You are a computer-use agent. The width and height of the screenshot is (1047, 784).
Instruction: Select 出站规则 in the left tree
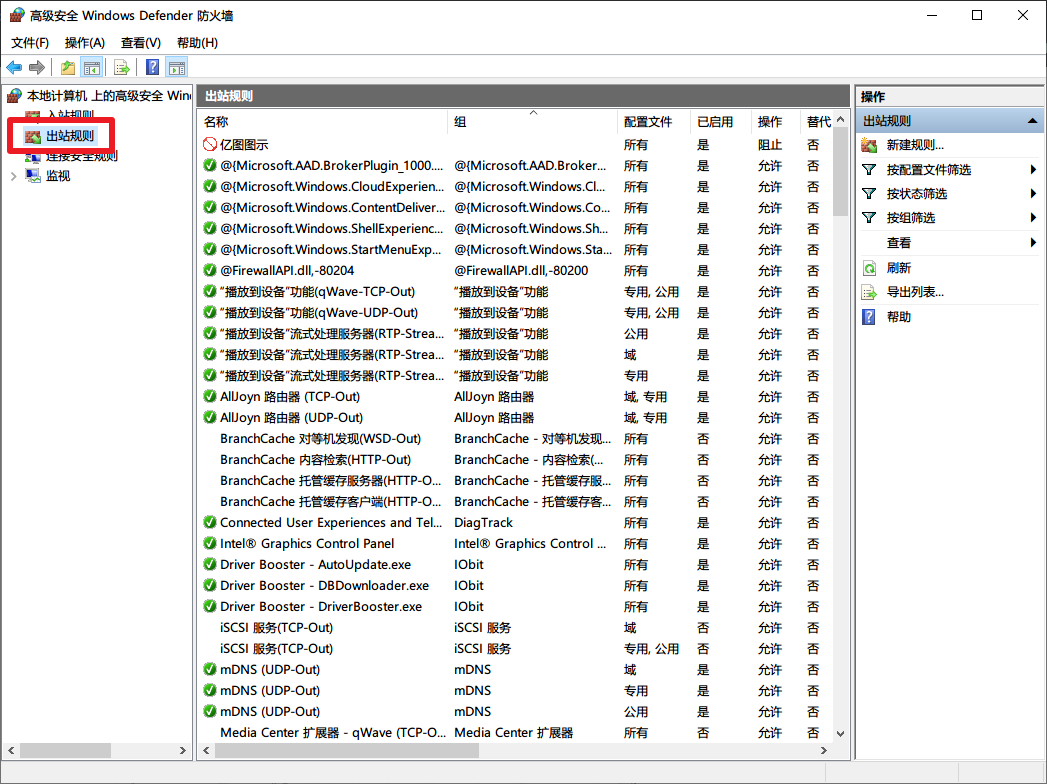(x=70, y=136)
